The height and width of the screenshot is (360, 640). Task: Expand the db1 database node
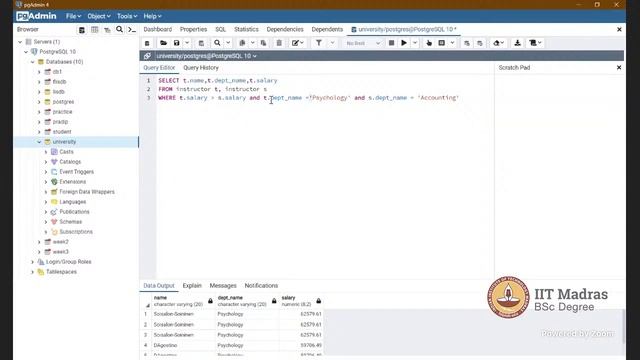(40, 72)
